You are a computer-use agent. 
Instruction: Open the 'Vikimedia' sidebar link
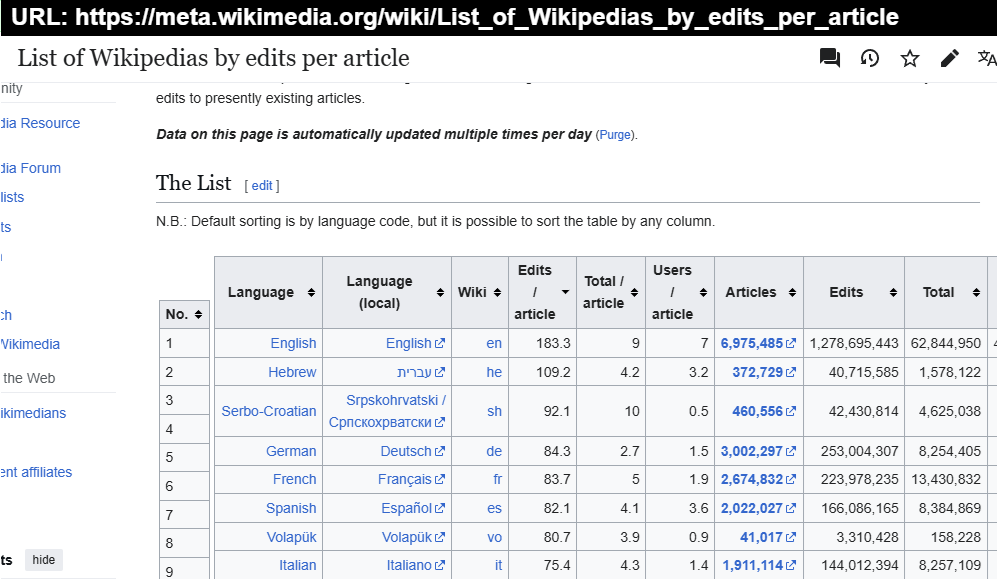pyautogui.click(x=30, y=344)
